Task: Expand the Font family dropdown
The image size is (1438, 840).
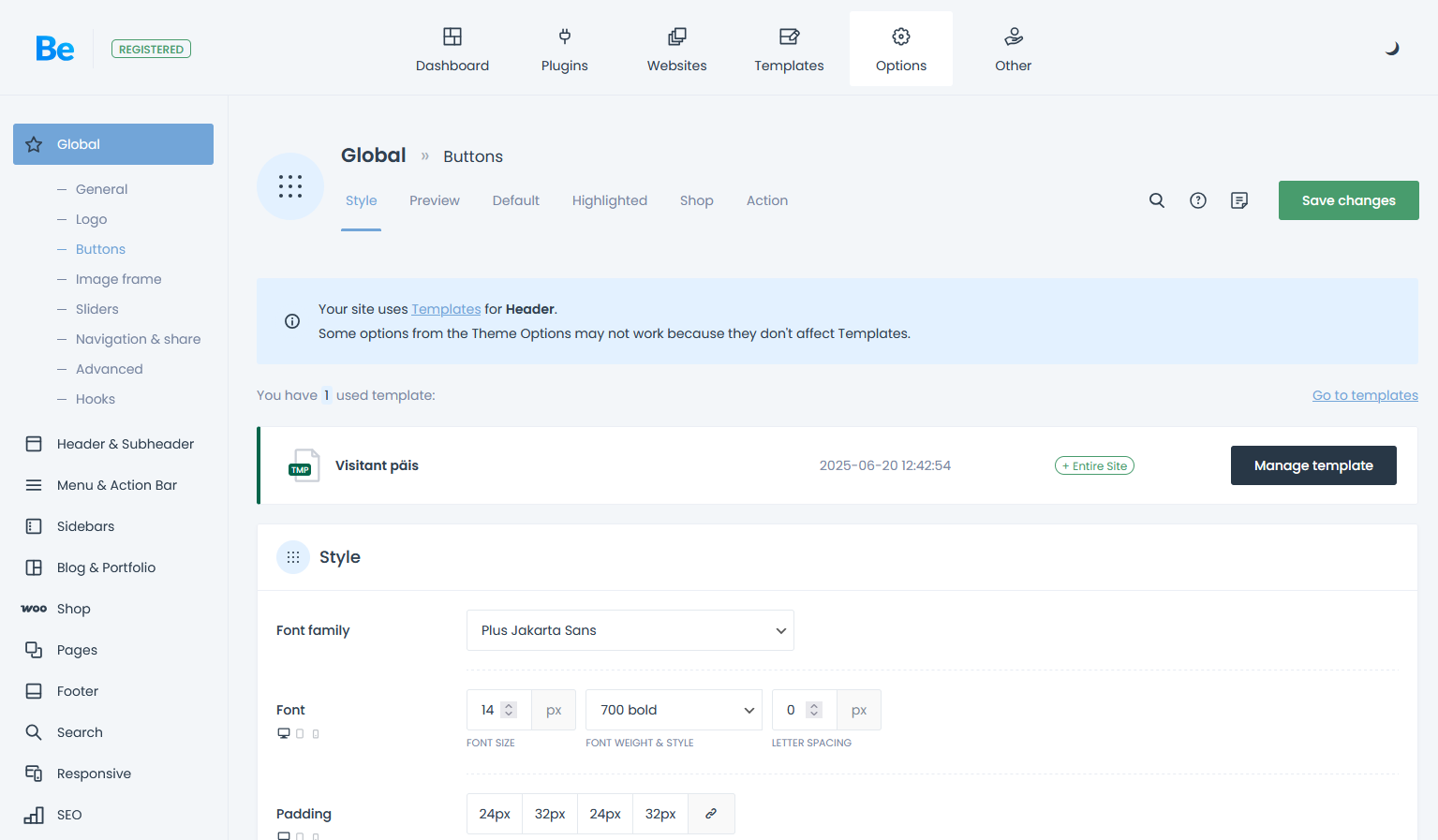Action: 630,630
